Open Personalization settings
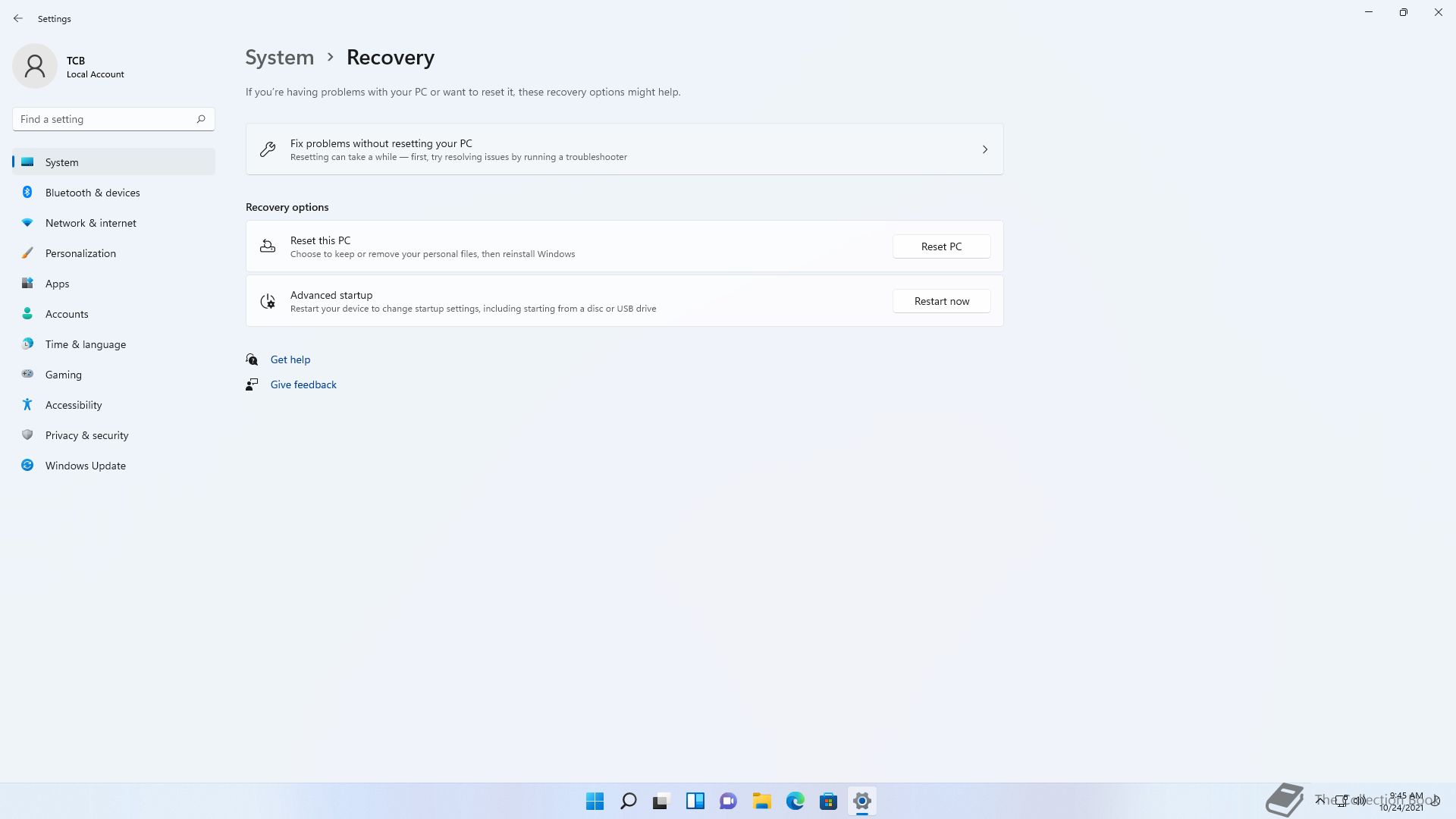This screenshot has width=1456, height=819. click(x=114, y=253)
